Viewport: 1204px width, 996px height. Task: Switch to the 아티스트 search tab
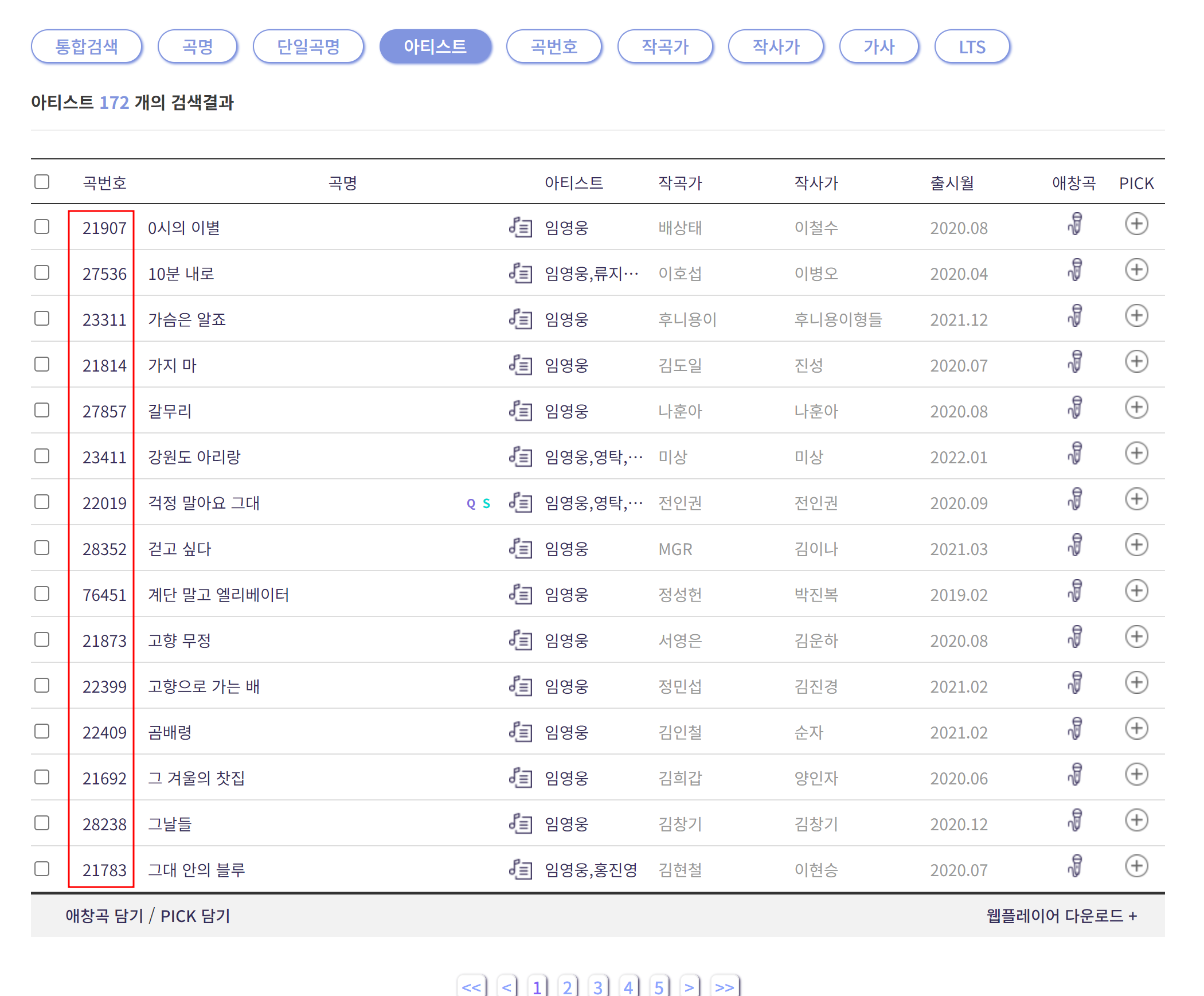(435, 47)
